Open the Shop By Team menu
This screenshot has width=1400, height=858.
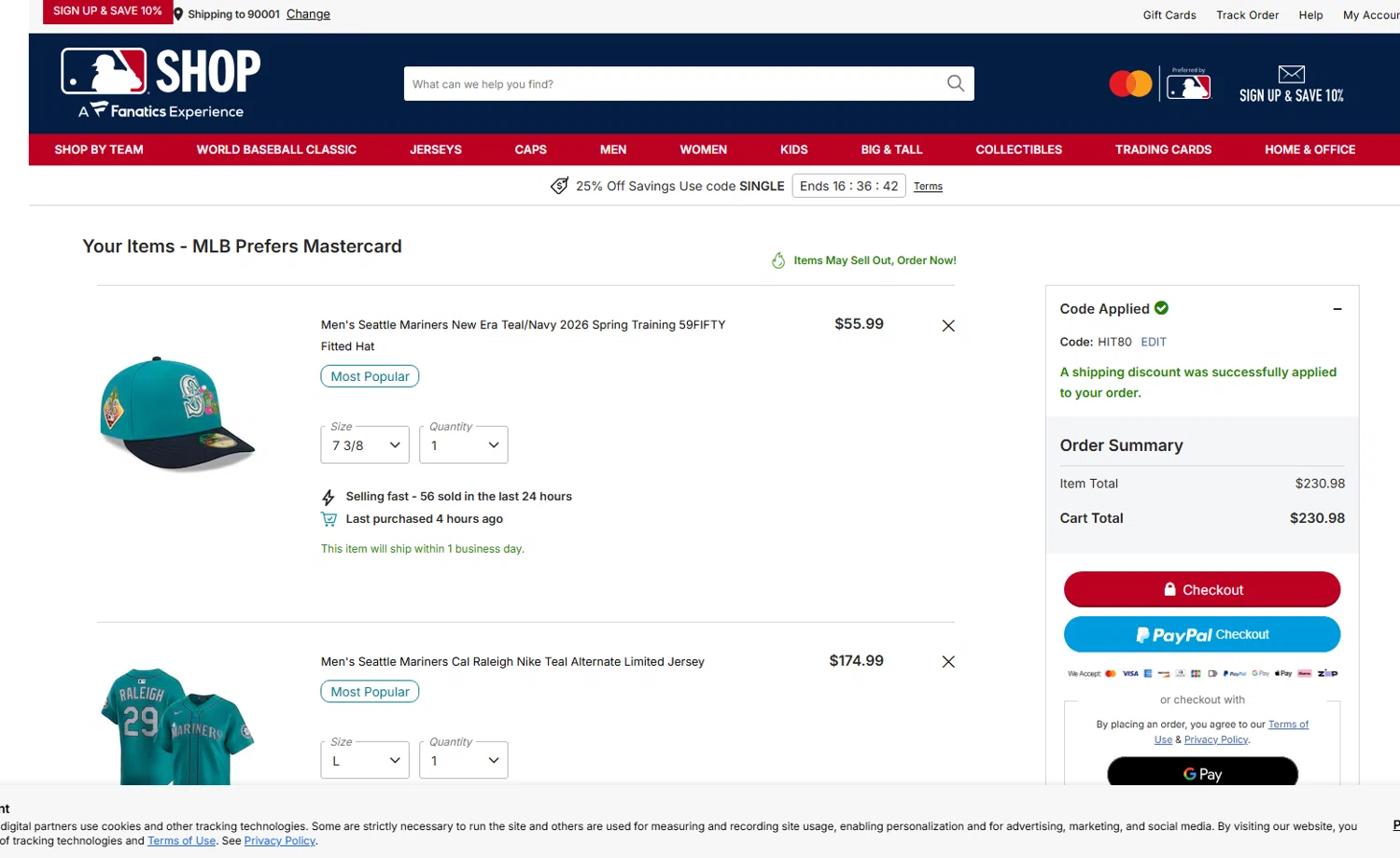(99, 149)
